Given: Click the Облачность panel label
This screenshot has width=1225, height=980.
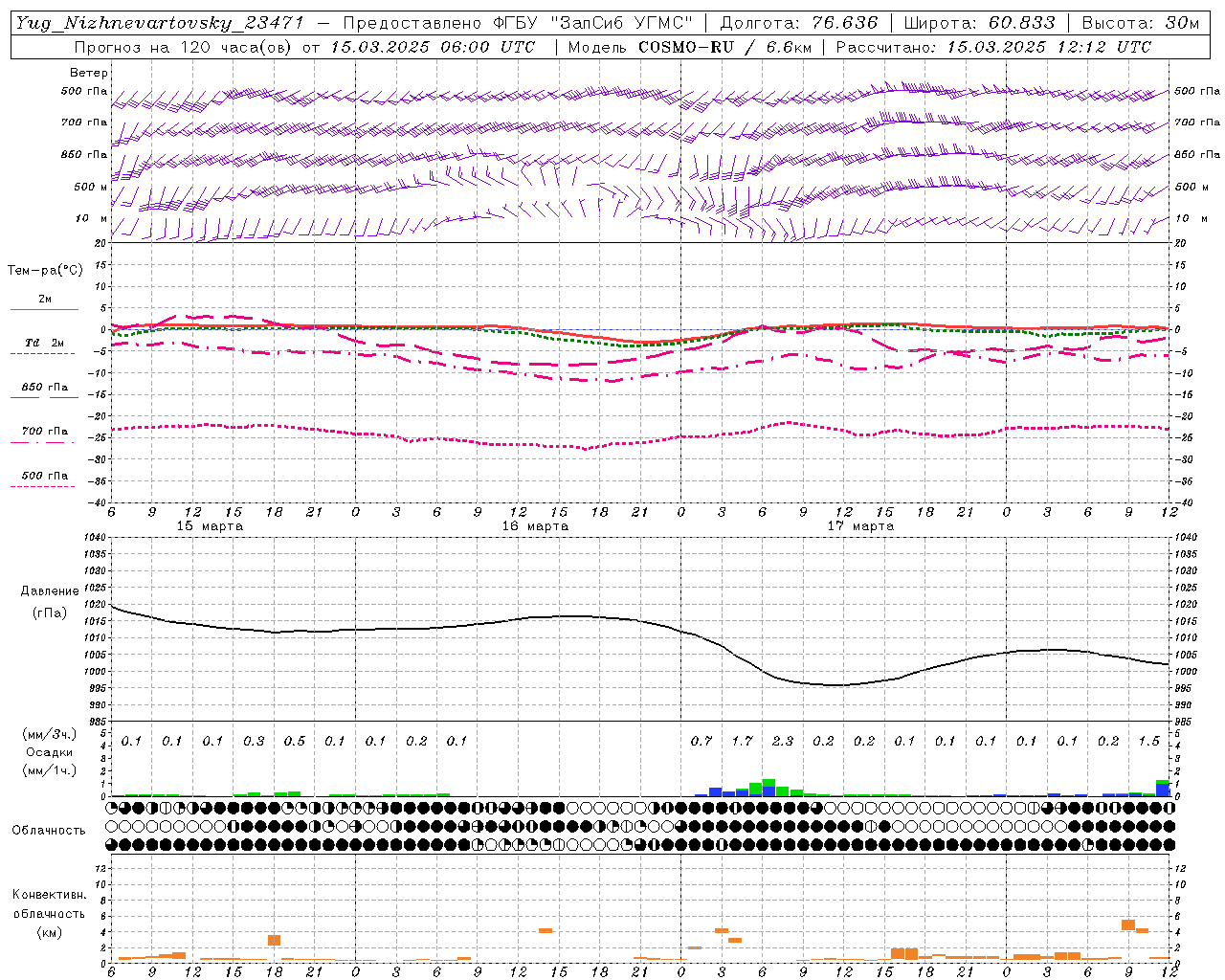Looking at the screenshot, I should pos(49,831).
